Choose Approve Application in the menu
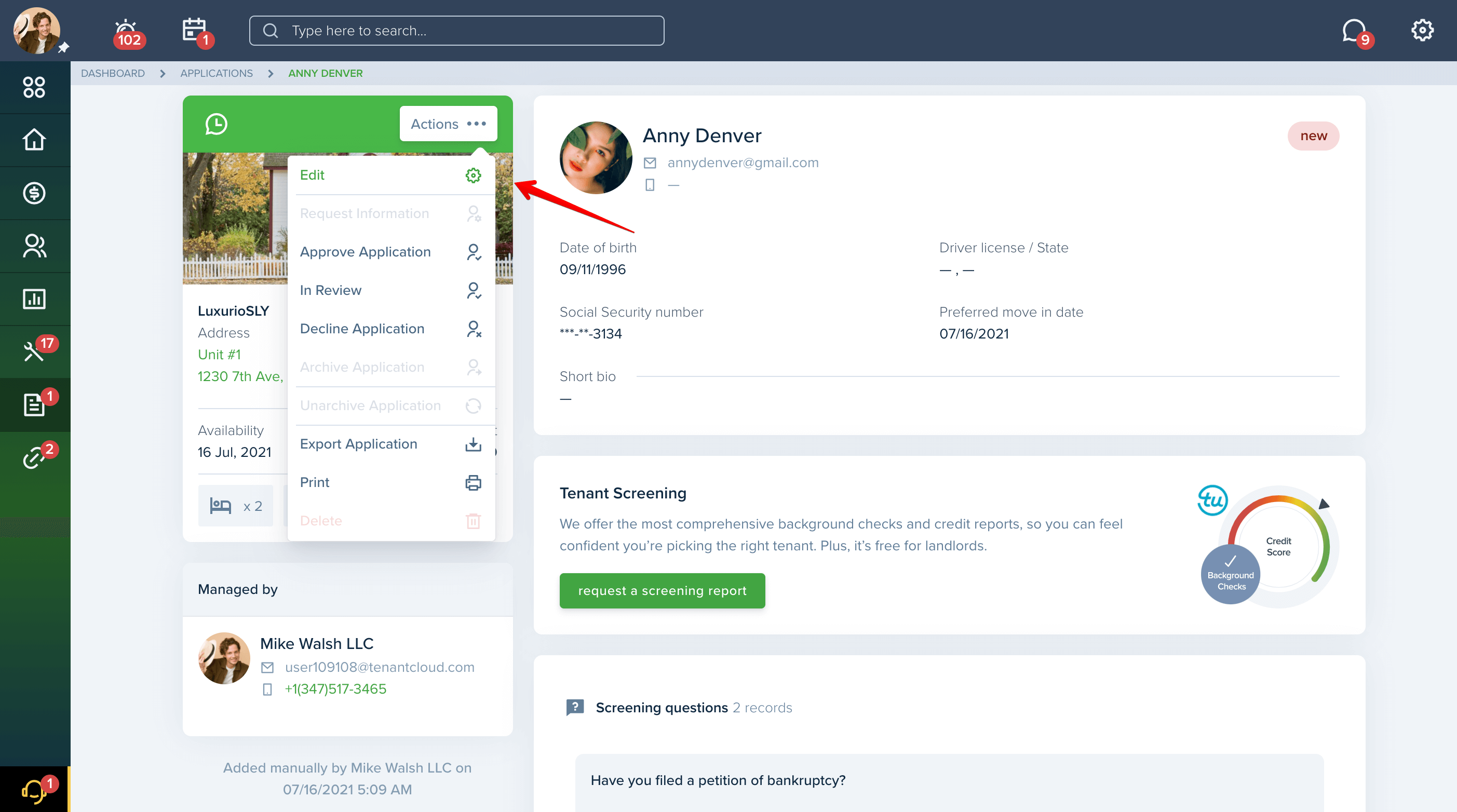The width and height of the screenshot is (1457, 812). 391,252
